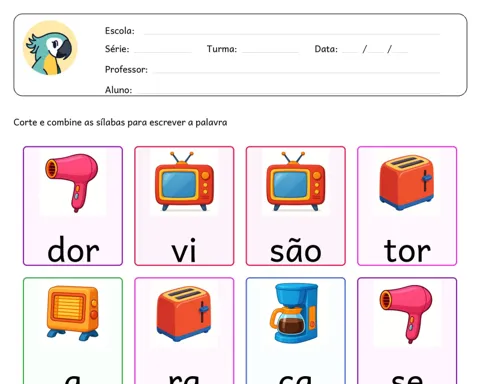Select the 'são' syllable text
Screen dimensions: 480x384
295,251
